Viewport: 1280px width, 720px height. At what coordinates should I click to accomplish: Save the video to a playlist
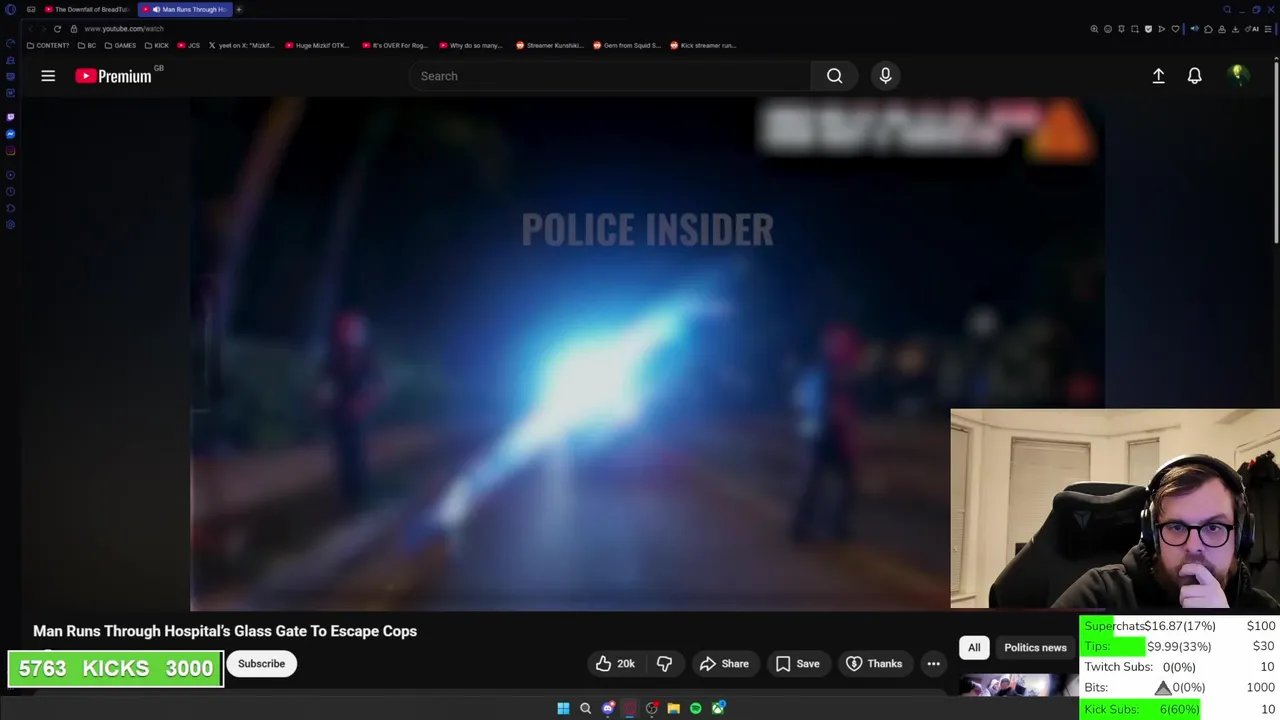pyautogui.click(x=797, y=664)
